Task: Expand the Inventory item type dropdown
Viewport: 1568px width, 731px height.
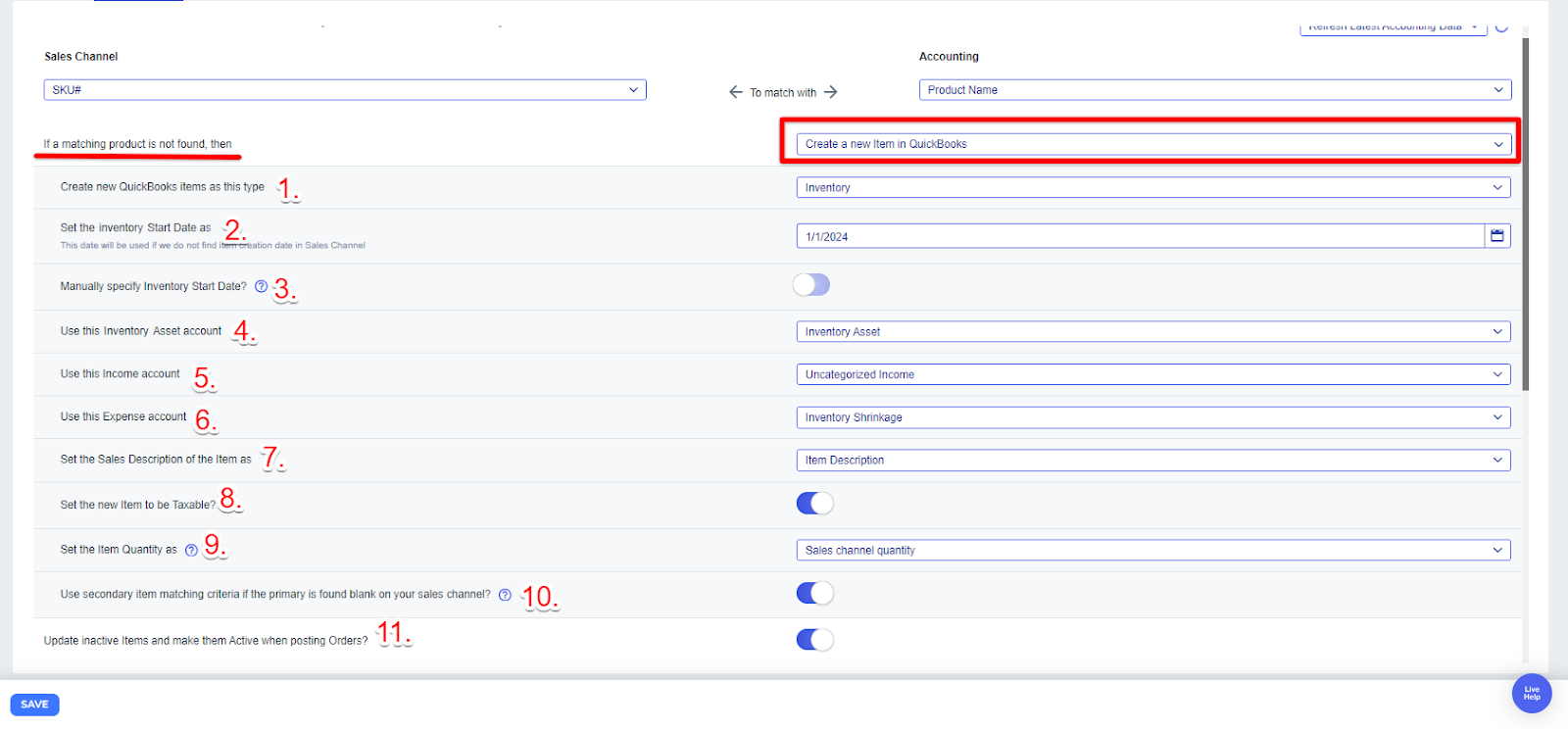Action: point(1153,187)
